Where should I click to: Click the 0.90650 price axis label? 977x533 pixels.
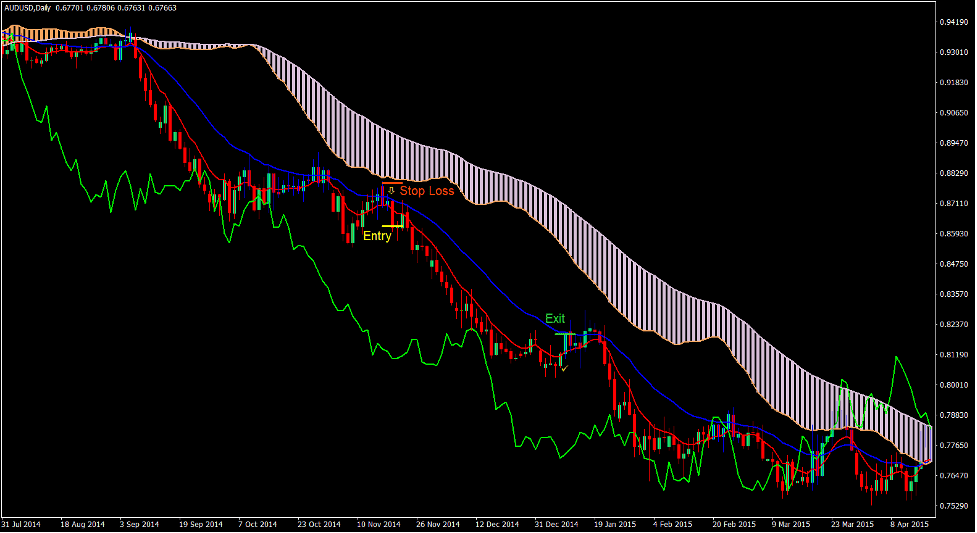point(953,113)
